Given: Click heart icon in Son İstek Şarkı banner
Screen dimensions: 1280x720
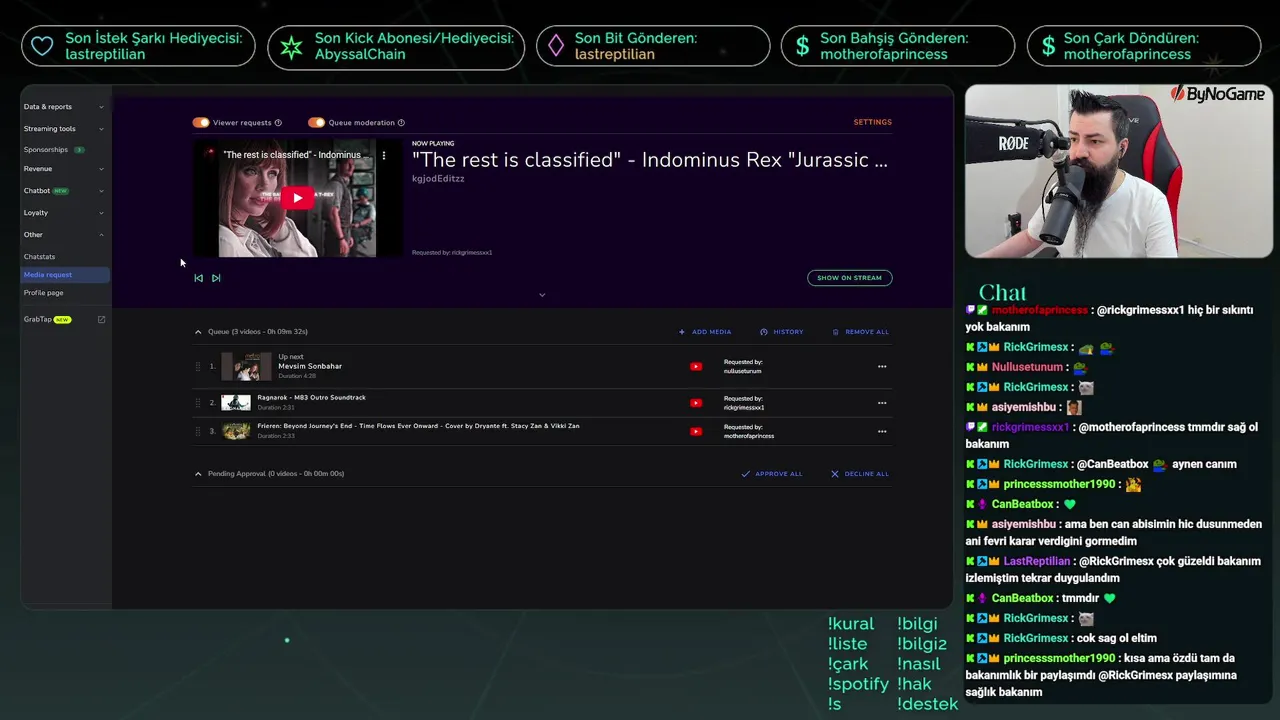Looking at the screenshot, I should pos(42,46).
